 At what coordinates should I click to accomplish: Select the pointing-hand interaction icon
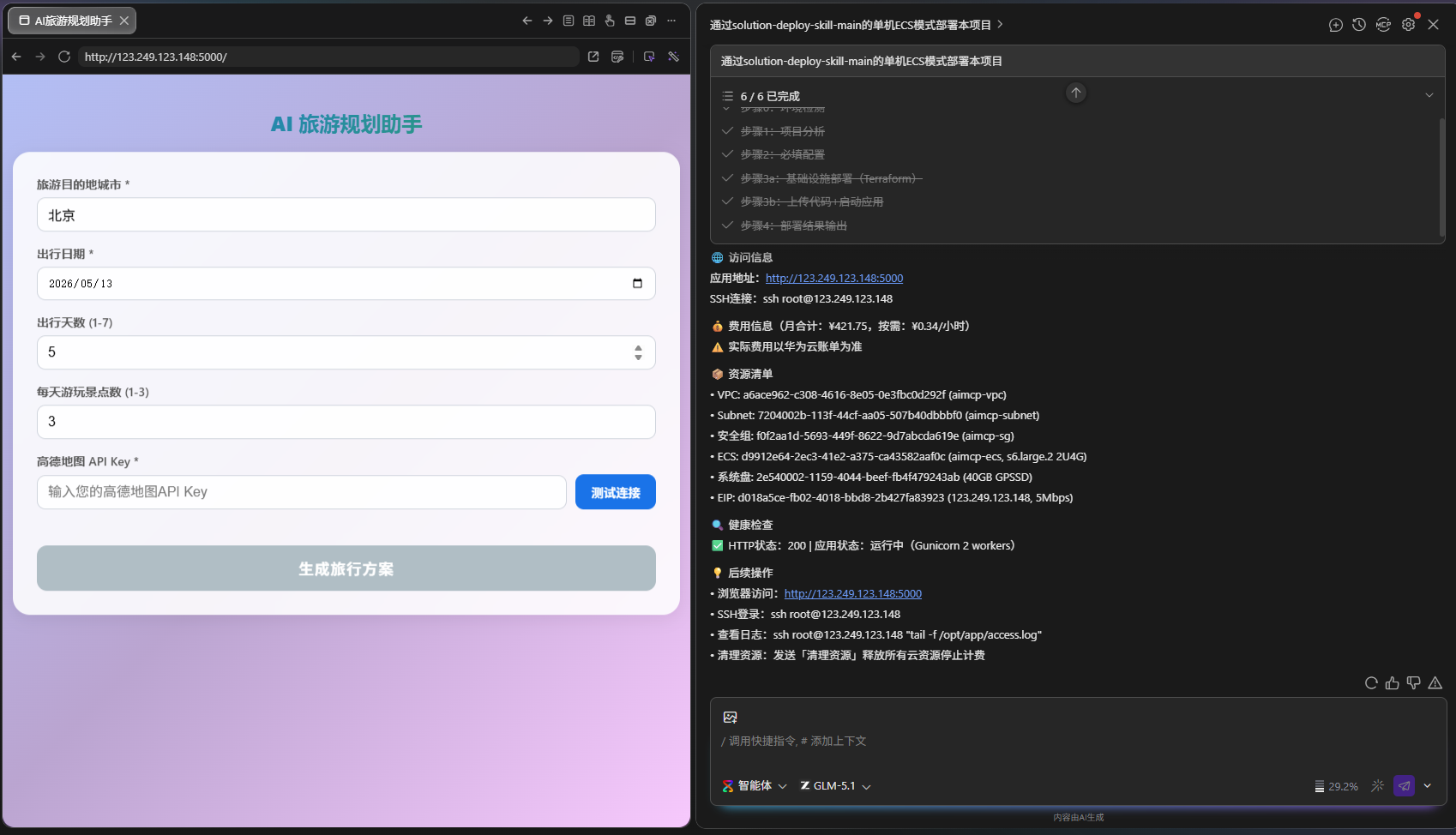(x=610, y=21)
